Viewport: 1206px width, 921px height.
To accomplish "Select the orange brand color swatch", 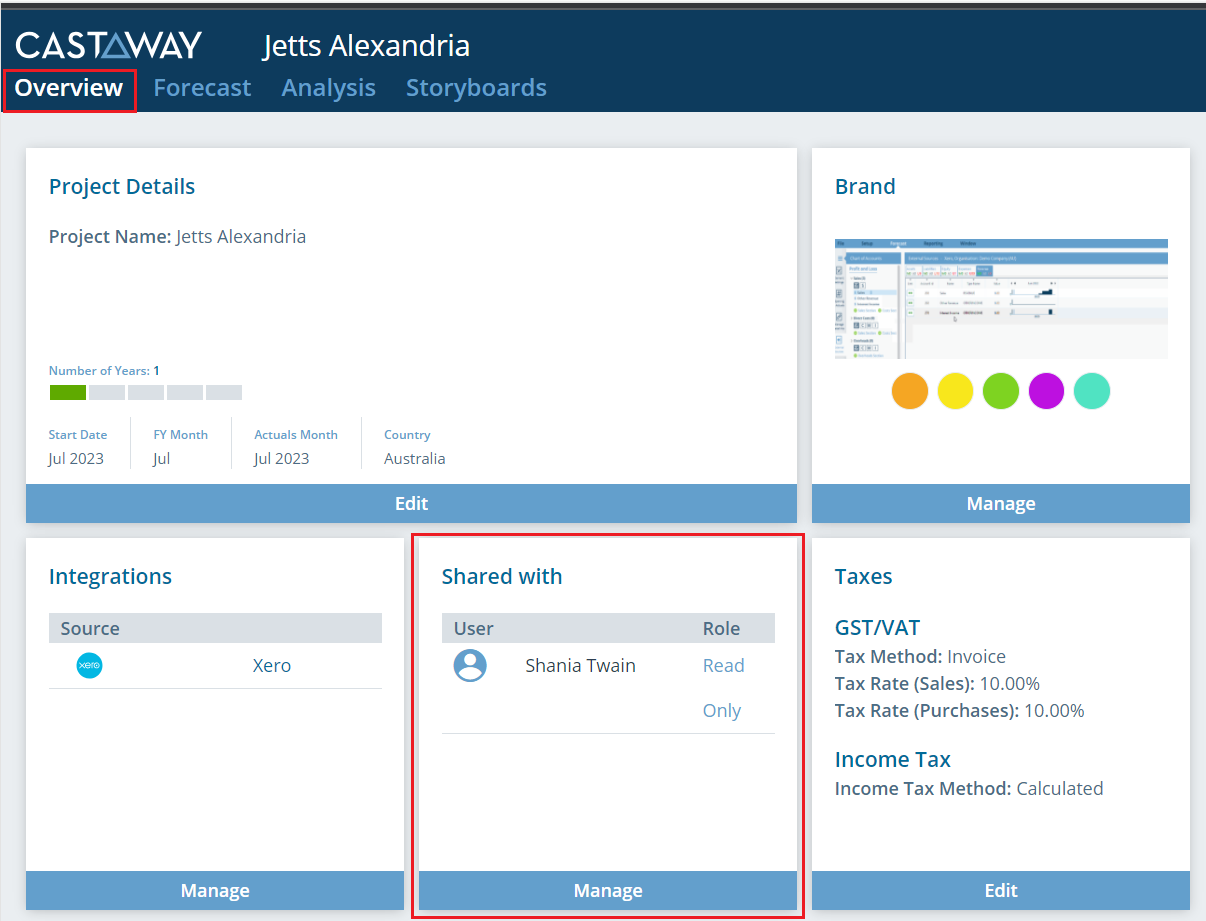I will coord(910,391).
